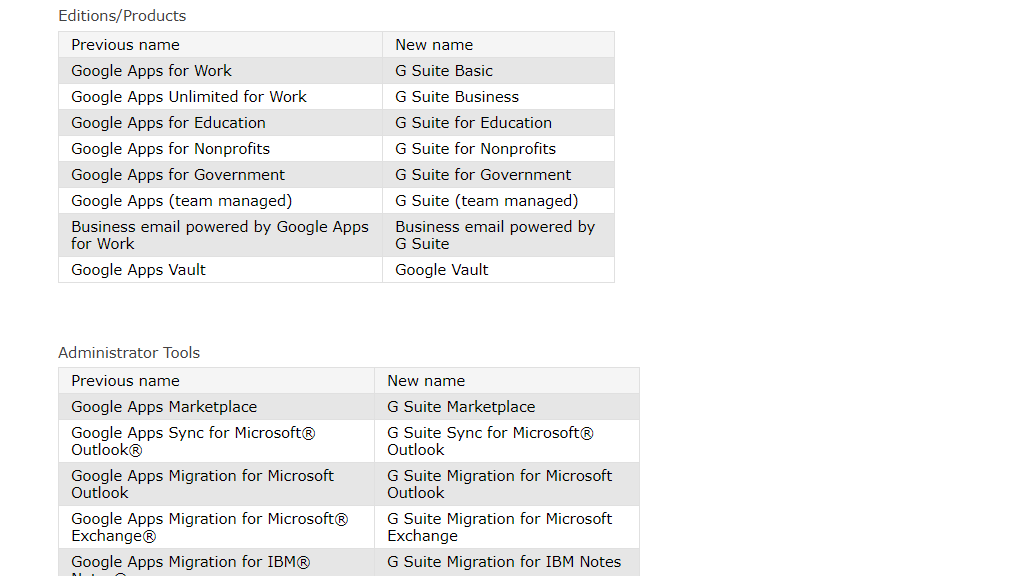Select 'G Suite Marketplace' cell
Screen dimensions: 1024x576
point(507,407)
